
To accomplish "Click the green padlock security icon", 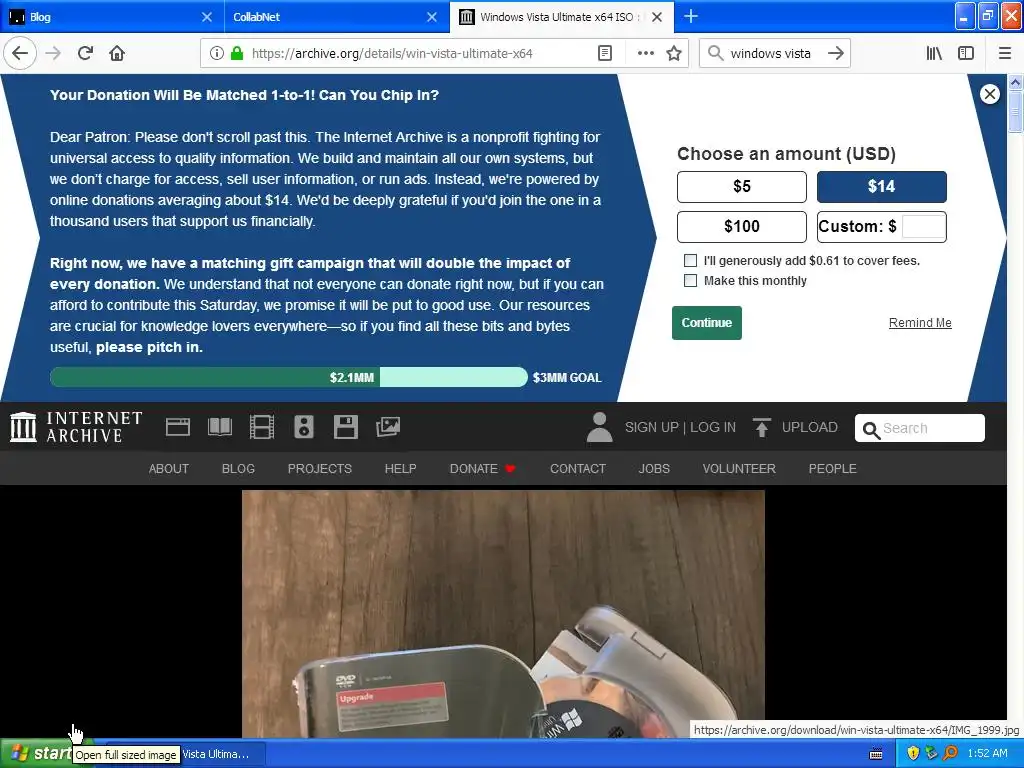I will [x=237, y=53].
